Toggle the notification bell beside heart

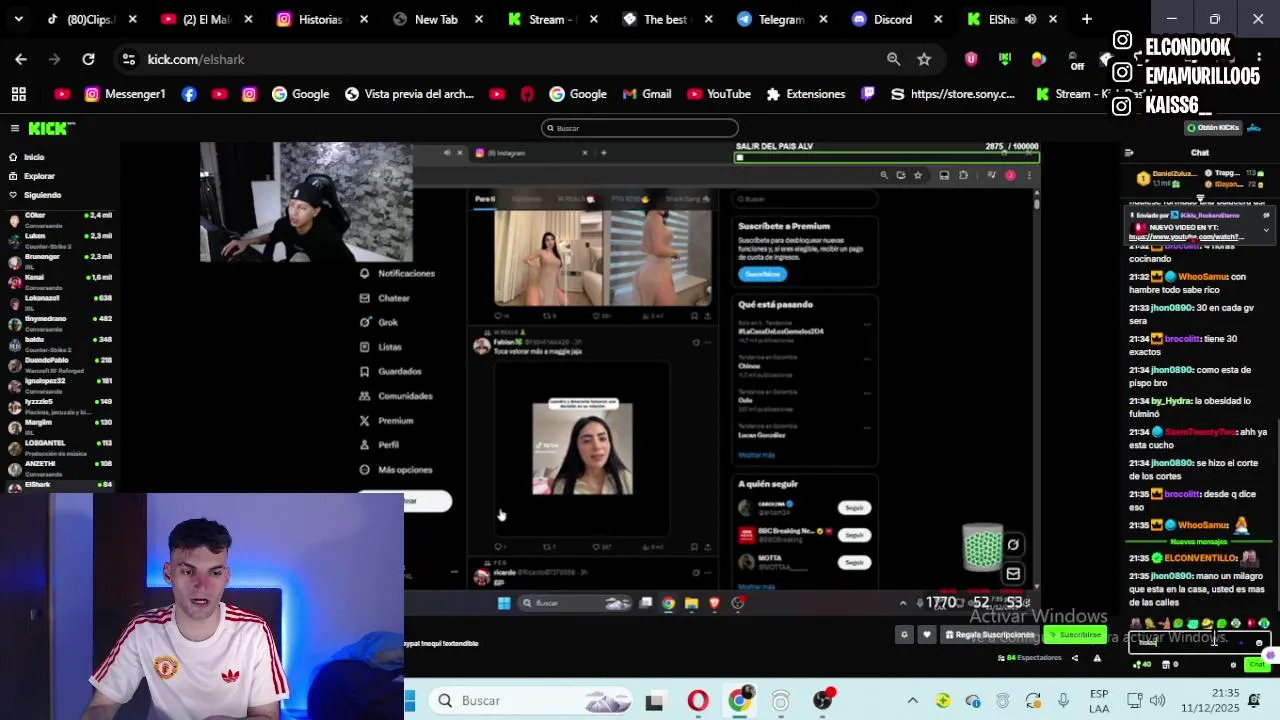[x=904, y=635]
